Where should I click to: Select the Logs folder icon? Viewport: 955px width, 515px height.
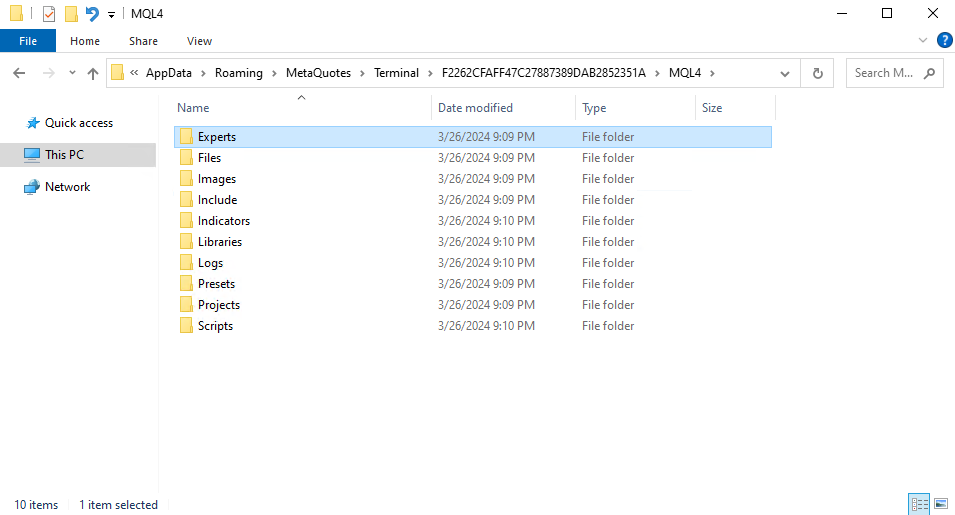(186, 263)
